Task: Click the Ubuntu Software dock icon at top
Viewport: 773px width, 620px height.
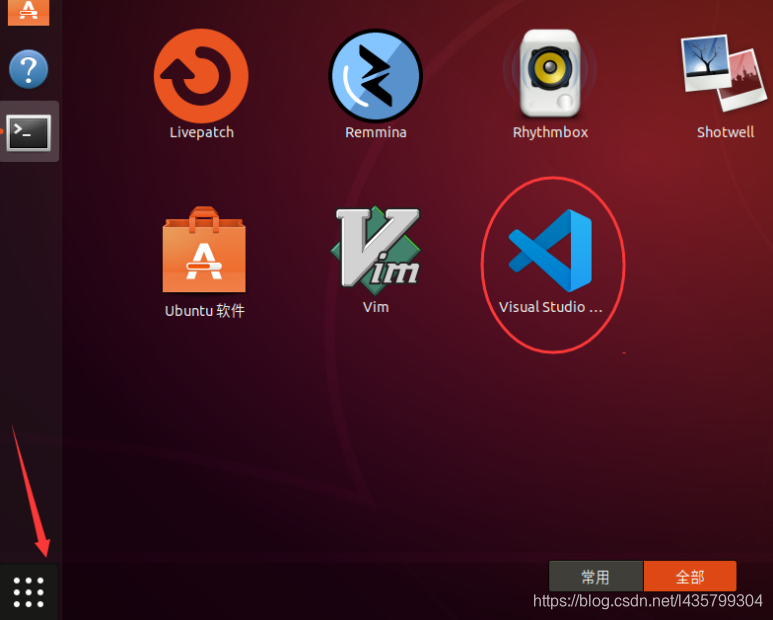Action: pyautogui.click(x=29, y=12)
